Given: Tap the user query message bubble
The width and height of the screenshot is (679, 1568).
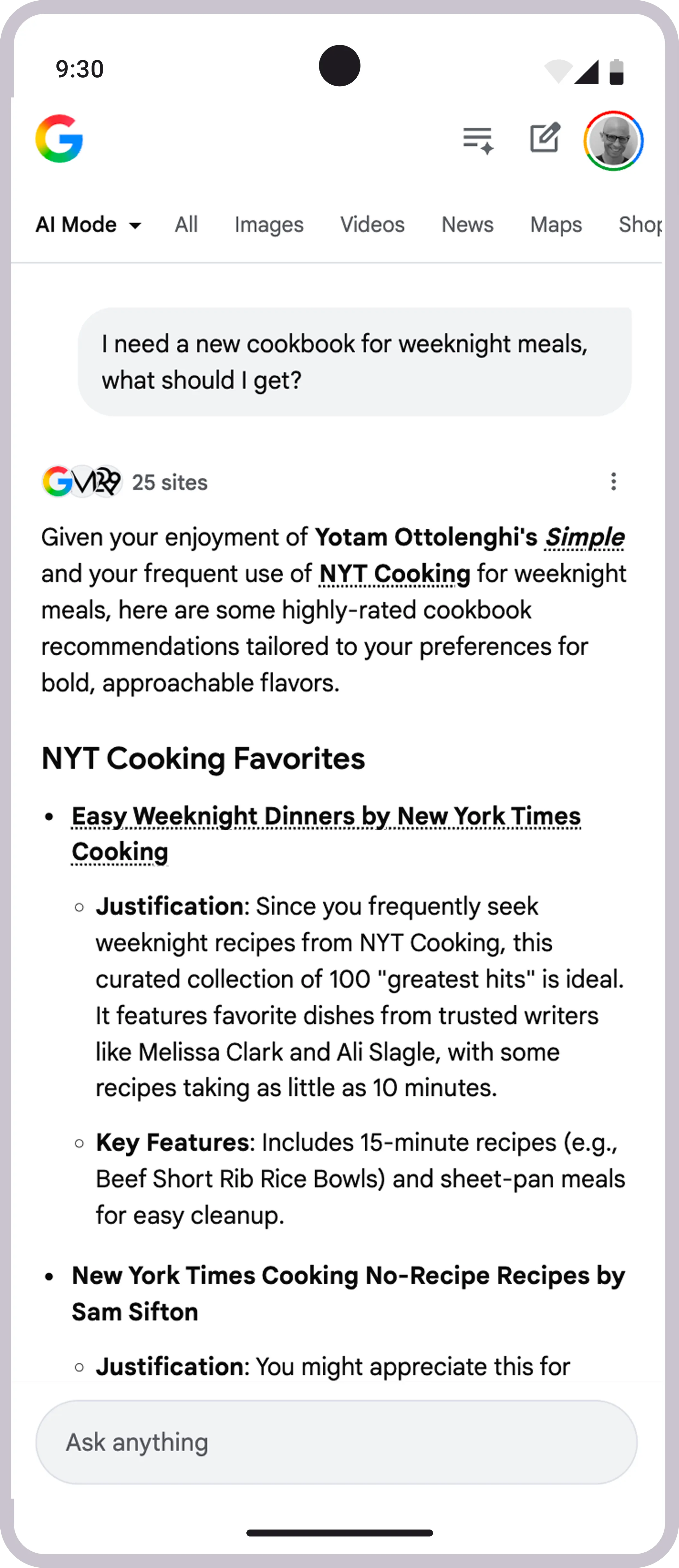Looking at the screenshot, I should point(354,362).
